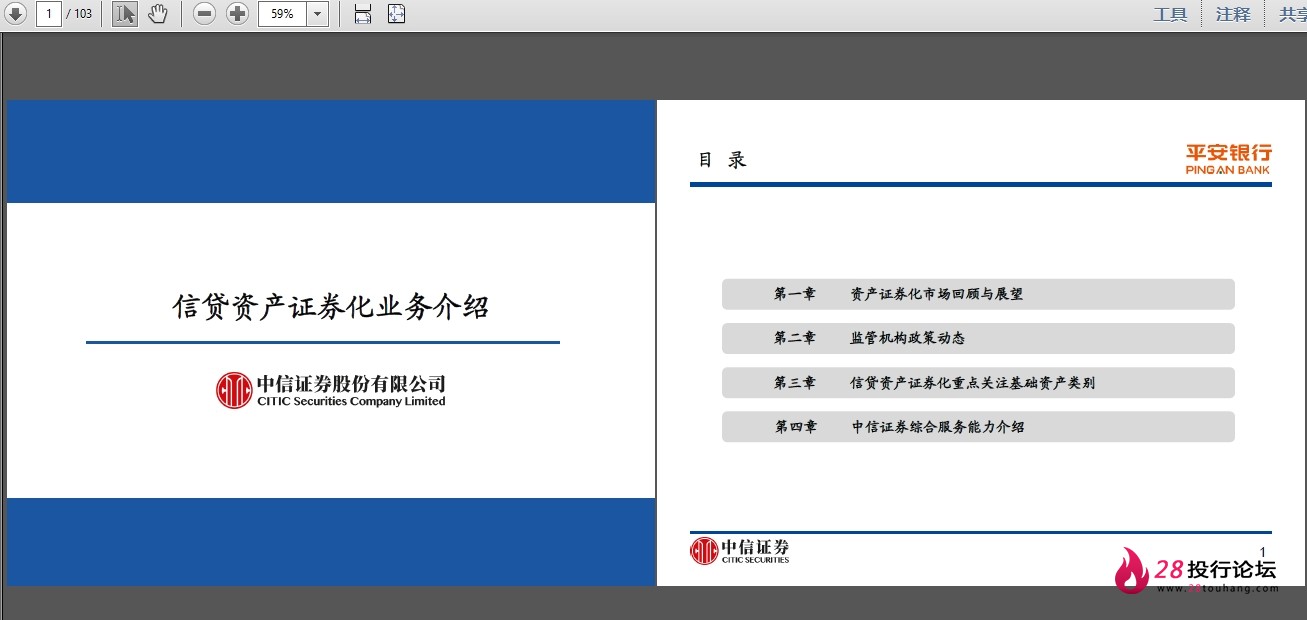Open the 工具 panel
This screenshot has height=620, width=1307.
(x=1170, y=14)
